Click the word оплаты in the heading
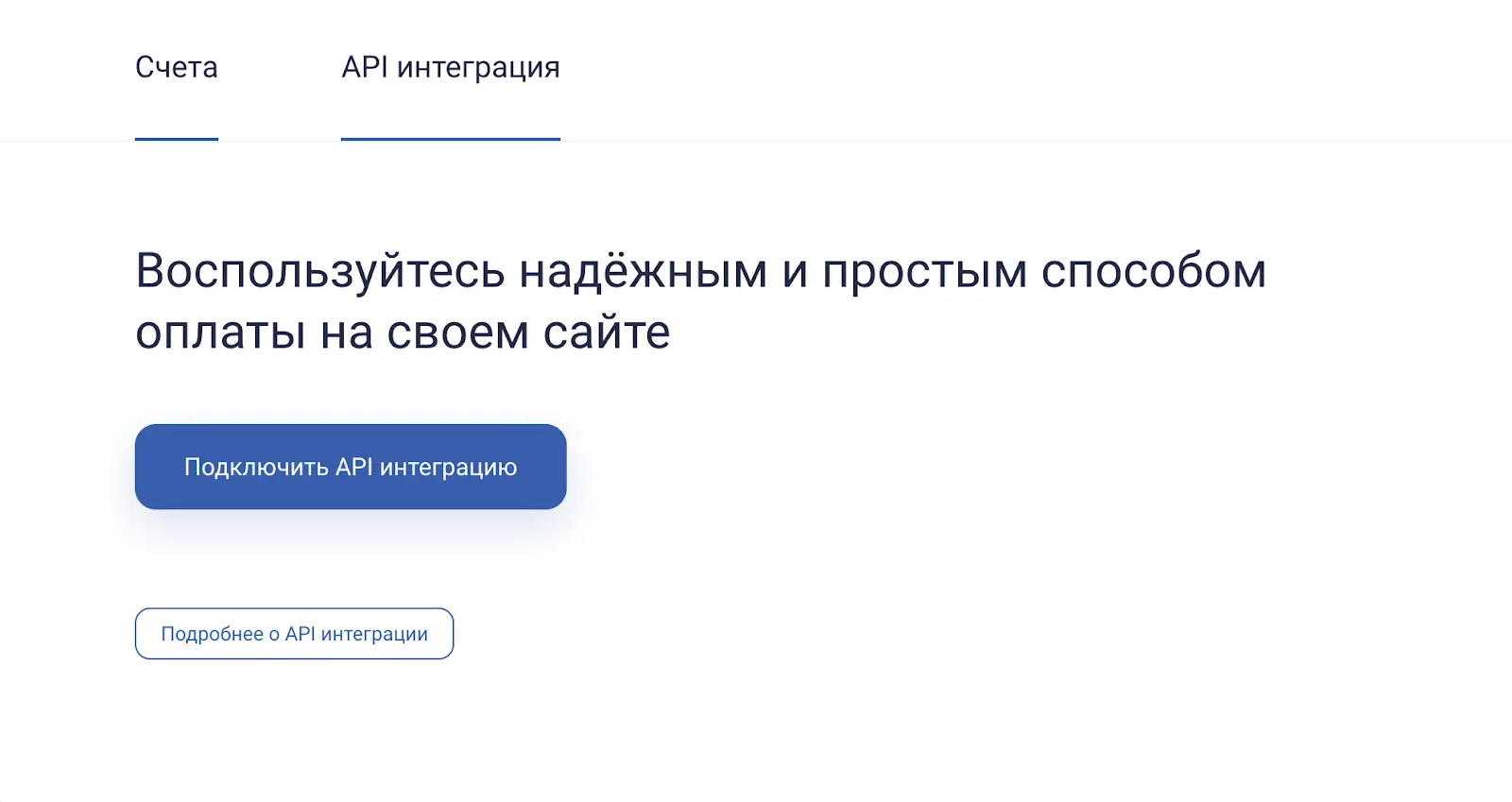The width and height of the screenshot is (1512, 802). point(220,333)
